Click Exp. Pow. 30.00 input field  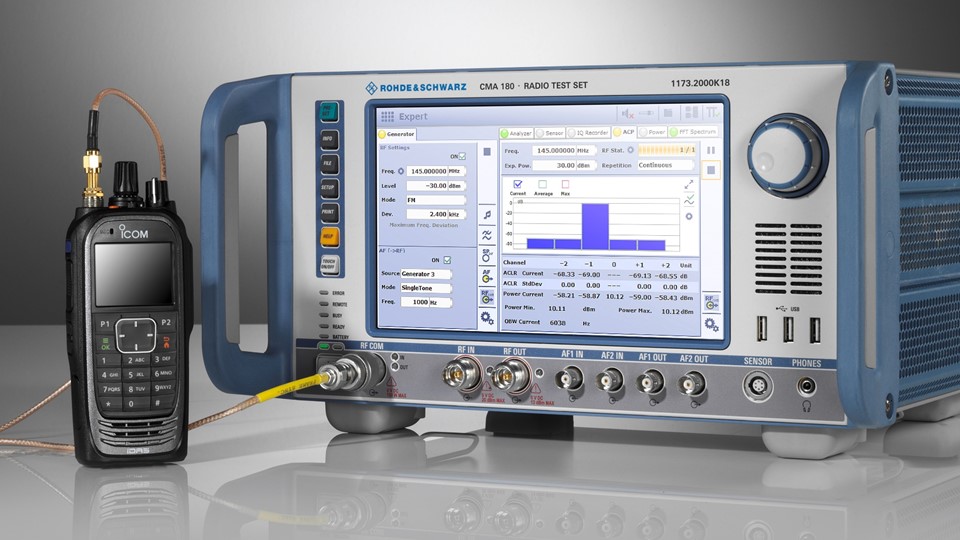tap(553, 165)
